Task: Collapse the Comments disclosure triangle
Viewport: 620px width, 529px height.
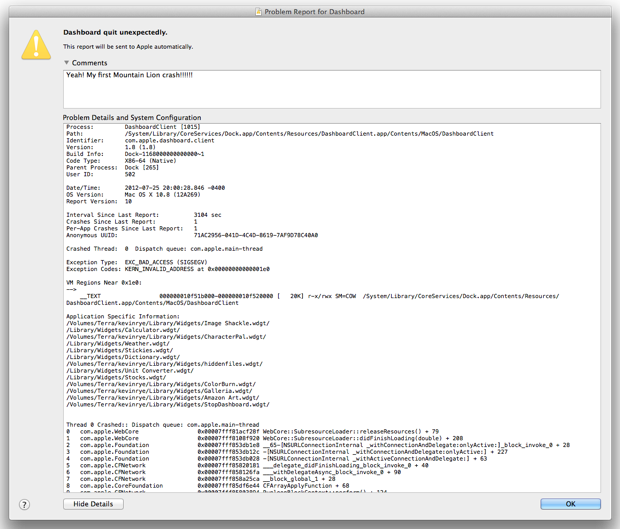Action: [x=66, y=62]
